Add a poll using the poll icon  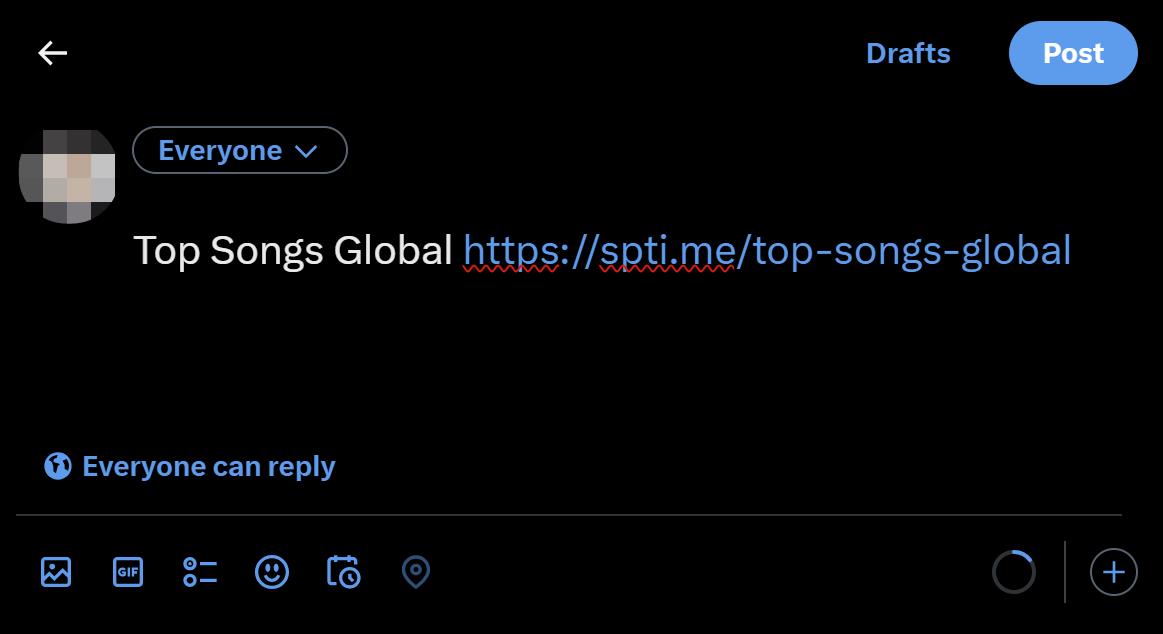pyautogui.click(x=200, y=572)
